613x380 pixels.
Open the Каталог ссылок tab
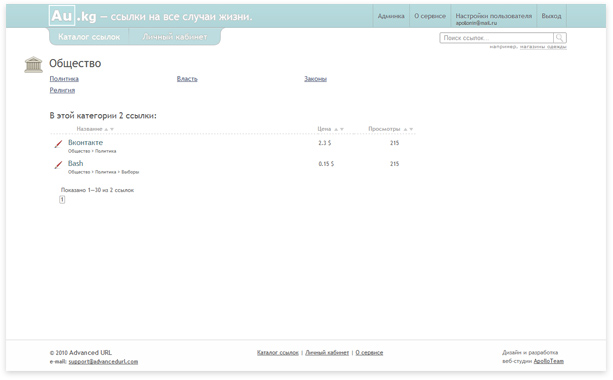click(89, 37)
